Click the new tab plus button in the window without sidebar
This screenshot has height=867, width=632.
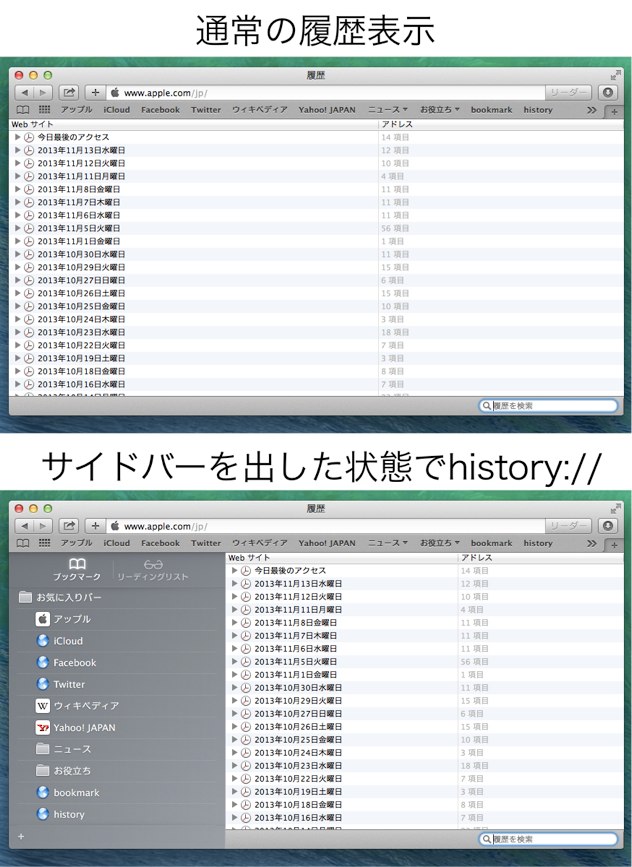(x=614, y=112)
